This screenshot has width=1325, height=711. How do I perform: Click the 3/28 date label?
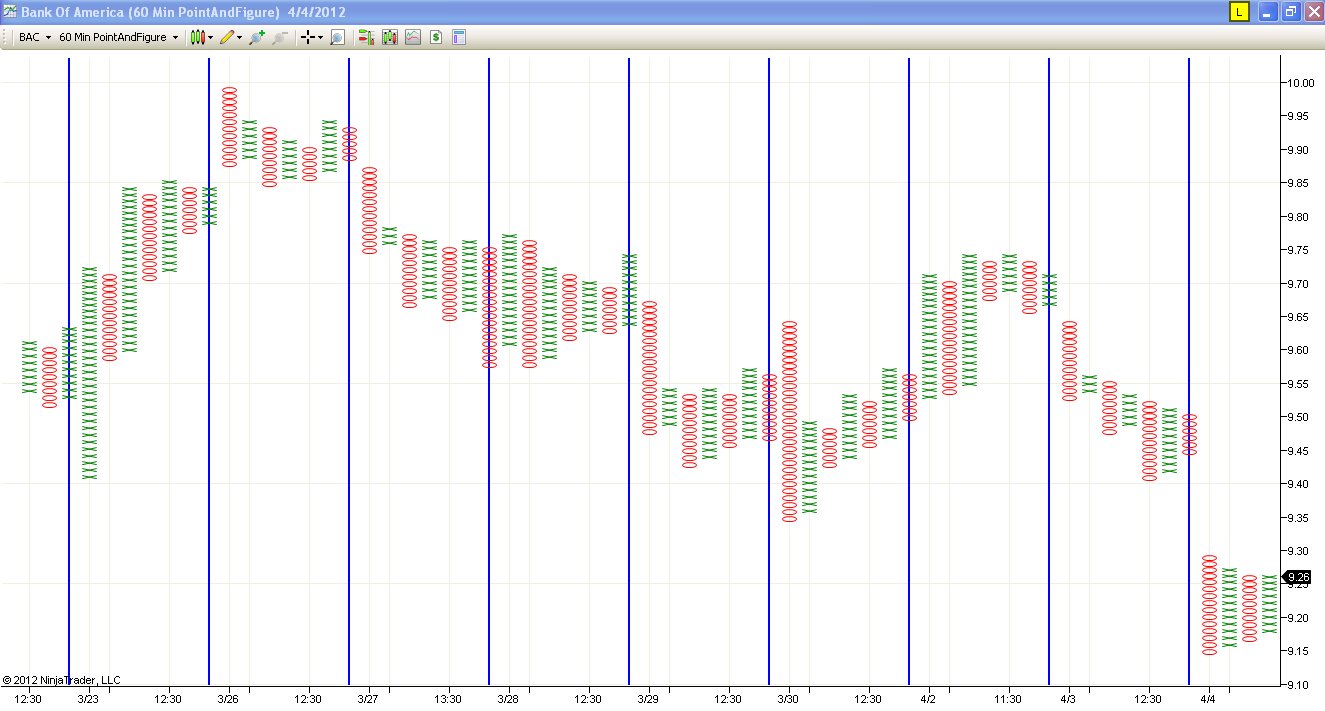[508, 699]
